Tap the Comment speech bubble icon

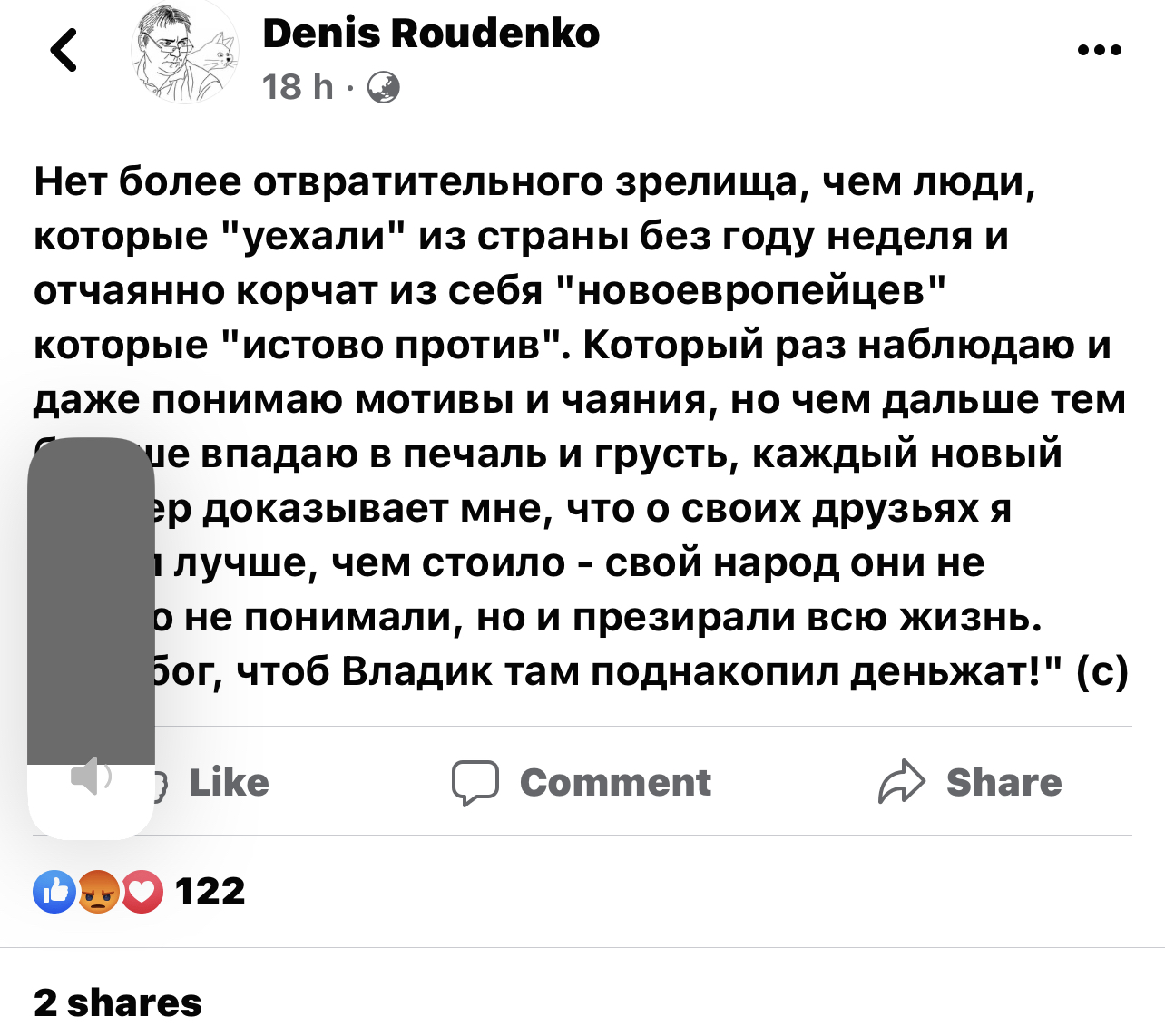tap(475, 783)
